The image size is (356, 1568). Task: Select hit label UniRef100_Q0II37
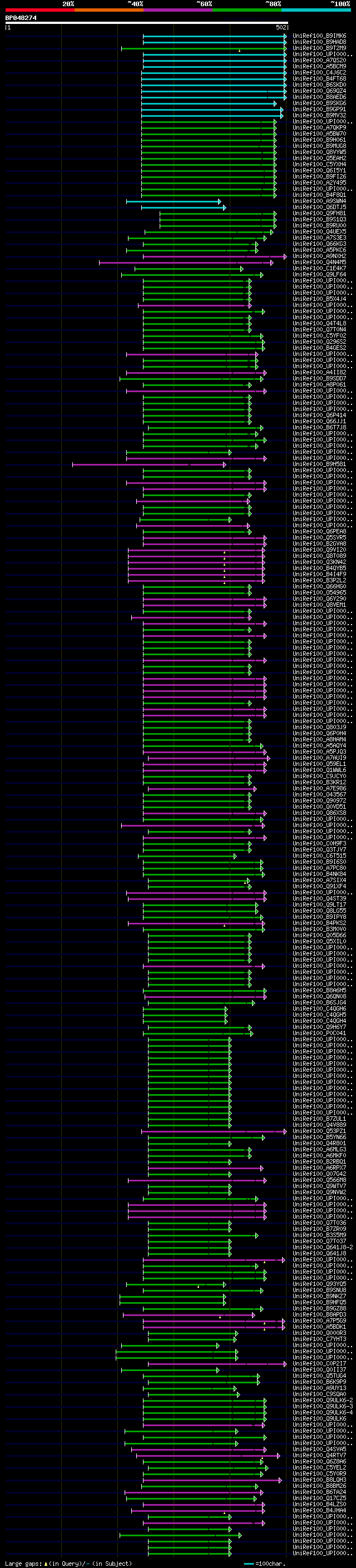tap(319, 1369)
